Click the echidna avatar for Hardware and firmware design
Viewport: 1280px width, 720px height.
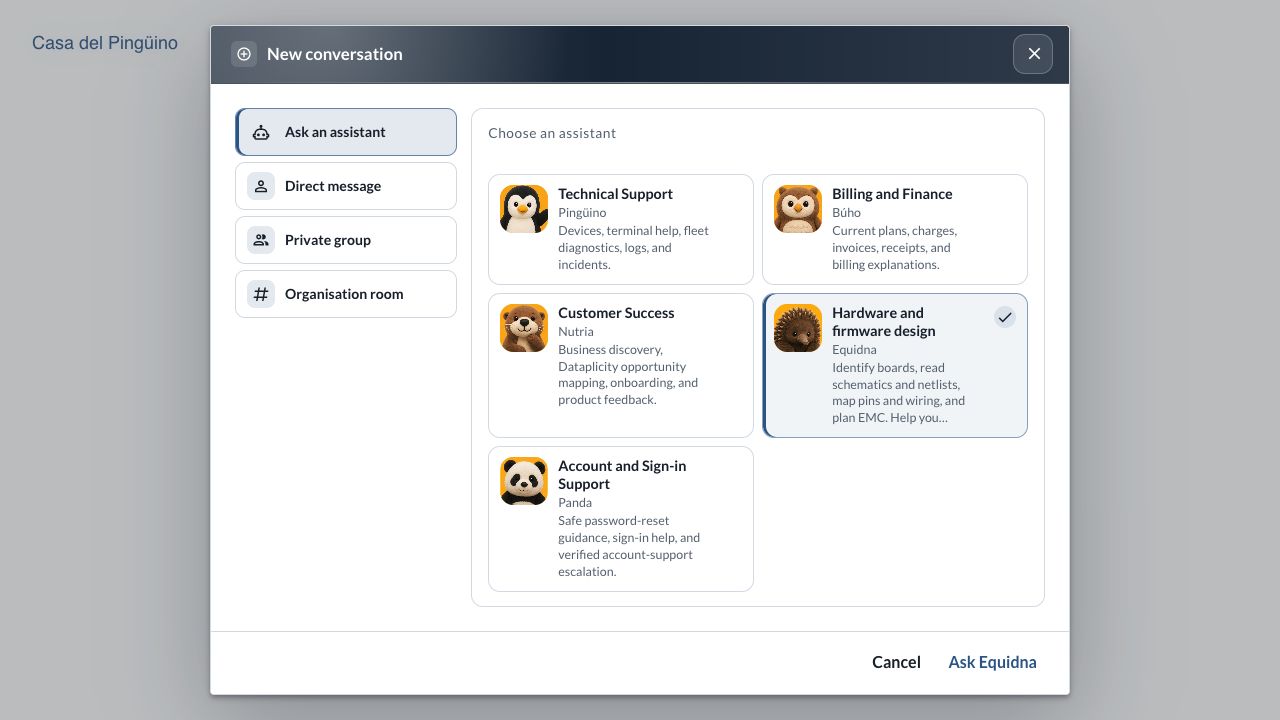click(x=798, y=328)
